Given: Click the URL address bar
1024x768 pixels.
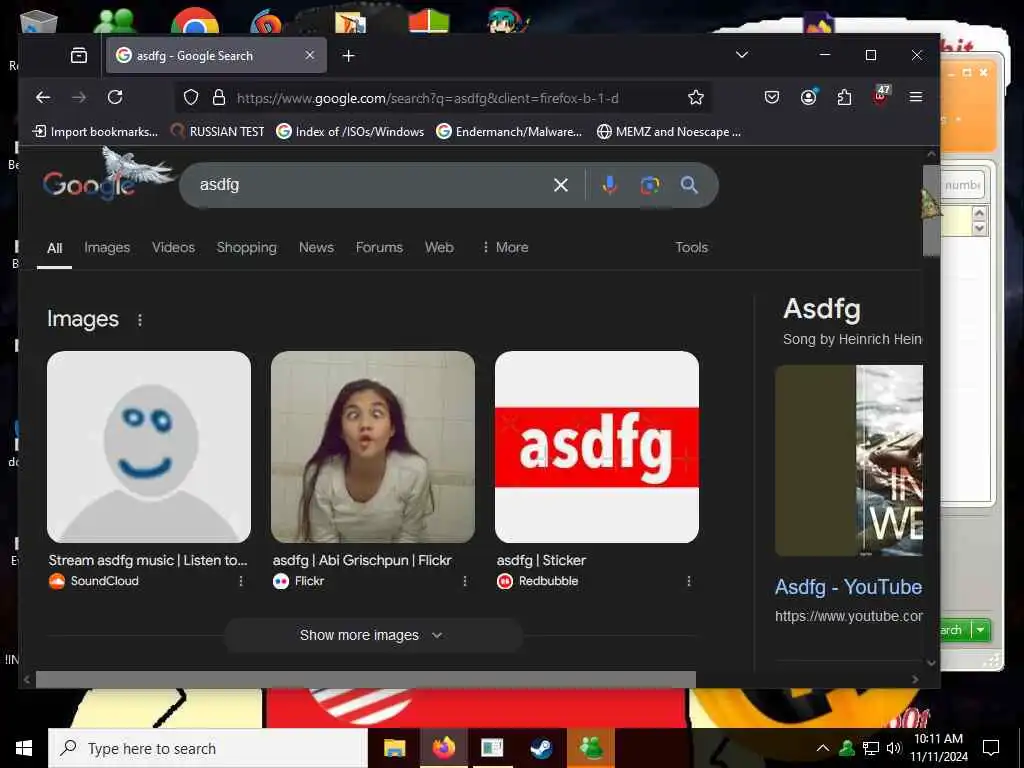Looking at the screenshot, I should (x=428, y=98).
